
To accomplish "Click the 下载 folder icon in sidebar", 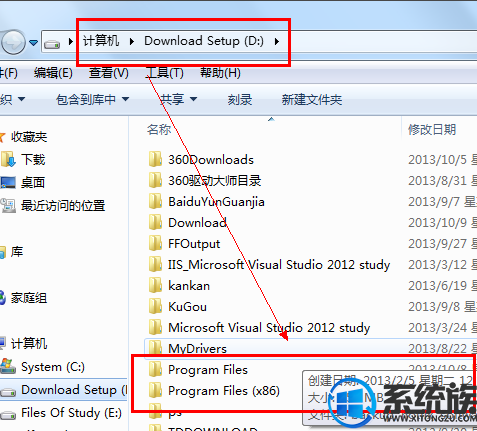I will pos(9,159).
